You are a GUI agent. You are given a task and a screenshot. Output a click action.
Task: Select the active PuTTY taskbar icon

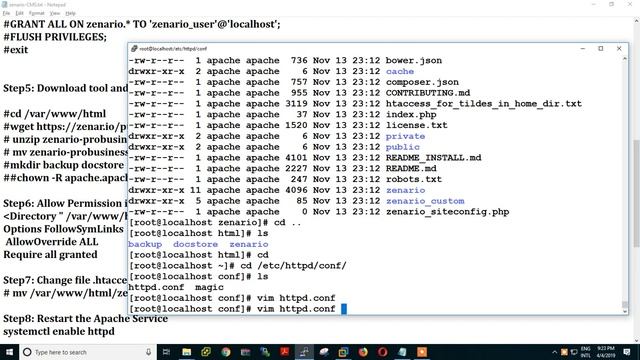(304, 352)
